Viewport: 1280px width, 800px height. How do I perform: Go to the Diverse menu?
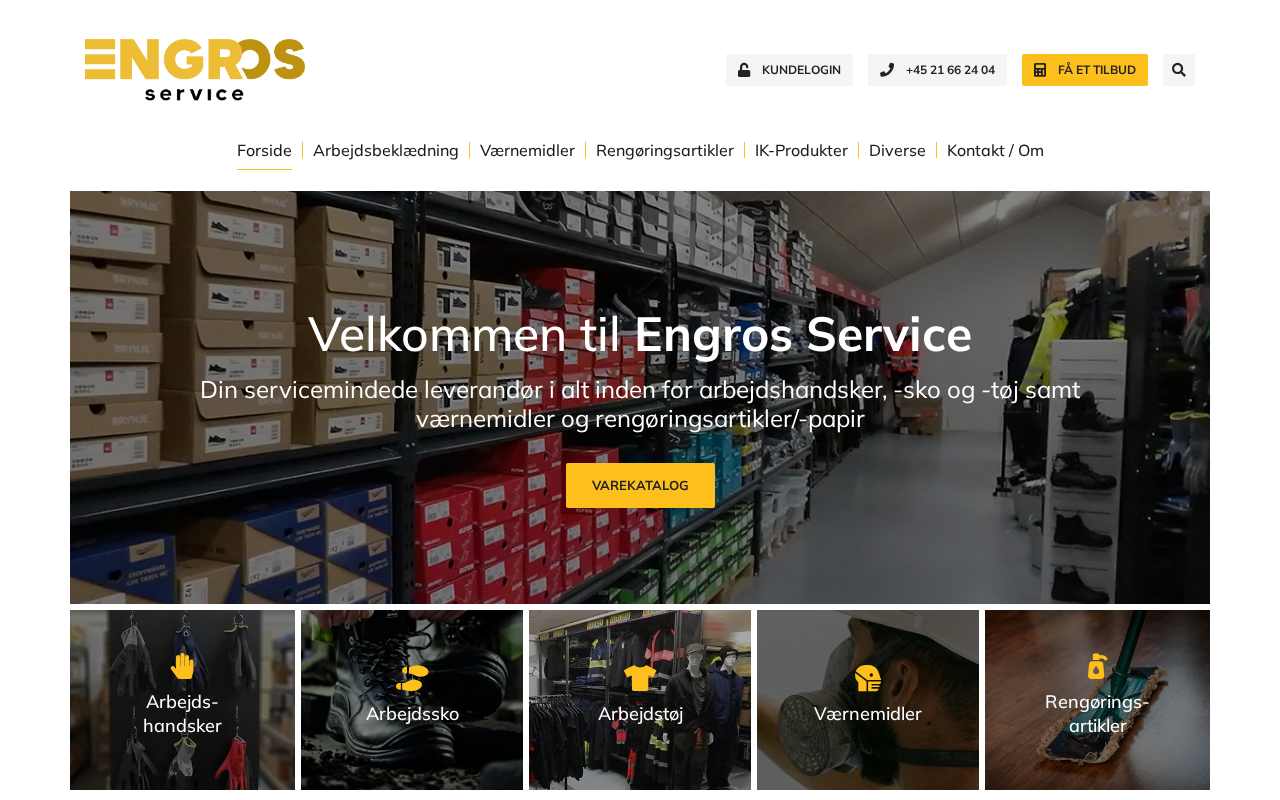click(897, 150)
